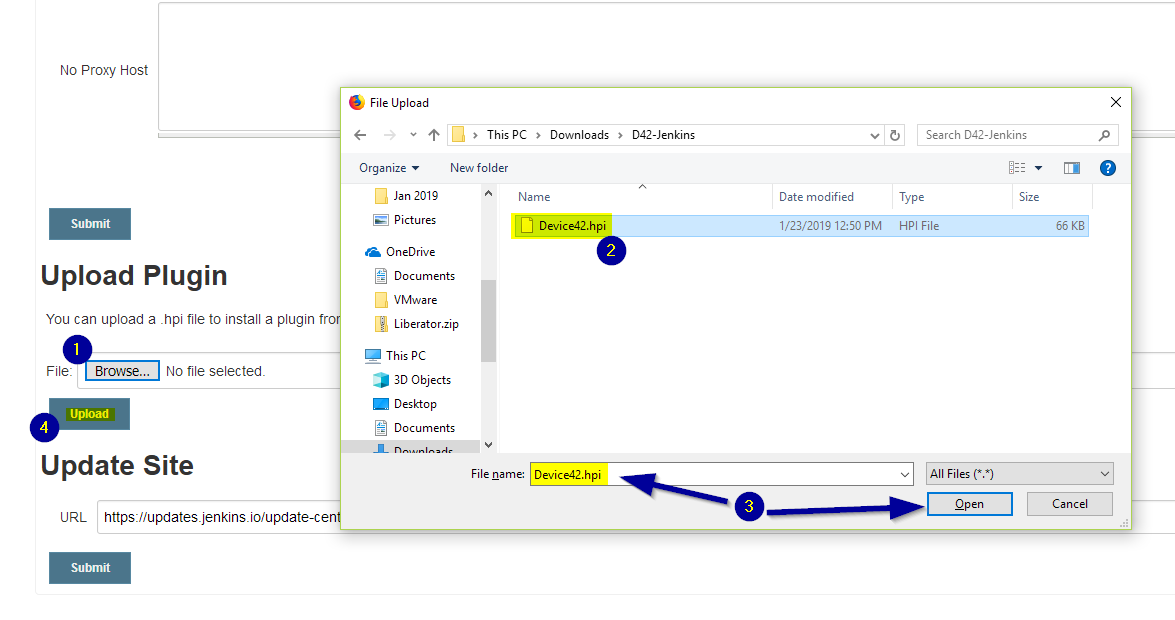1175x620 pixels.
Task: Open the recent locations dropdown beside back arrow
Action: pyautogui.click(x=413, y=134)
